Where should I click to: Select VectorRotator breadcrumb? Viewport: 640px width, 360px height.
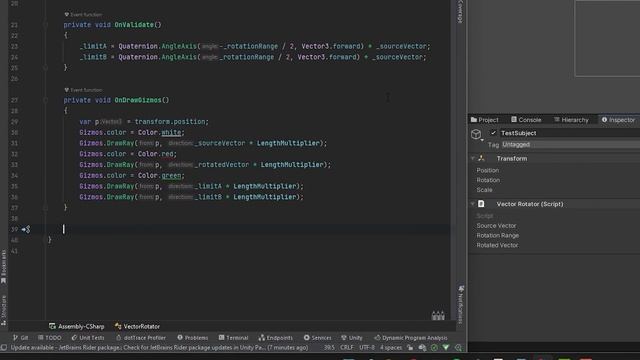pyautogui.click(x=138, y=327)
